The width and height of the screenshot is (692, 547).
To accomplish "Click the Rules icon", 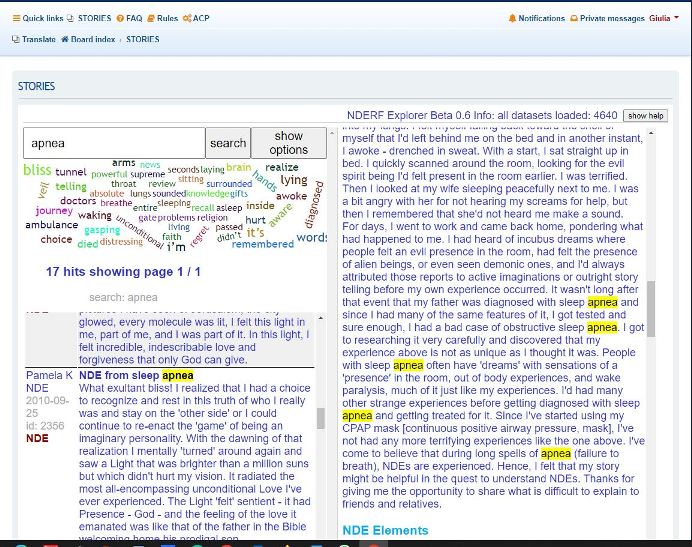I will [x=151, y=18].
